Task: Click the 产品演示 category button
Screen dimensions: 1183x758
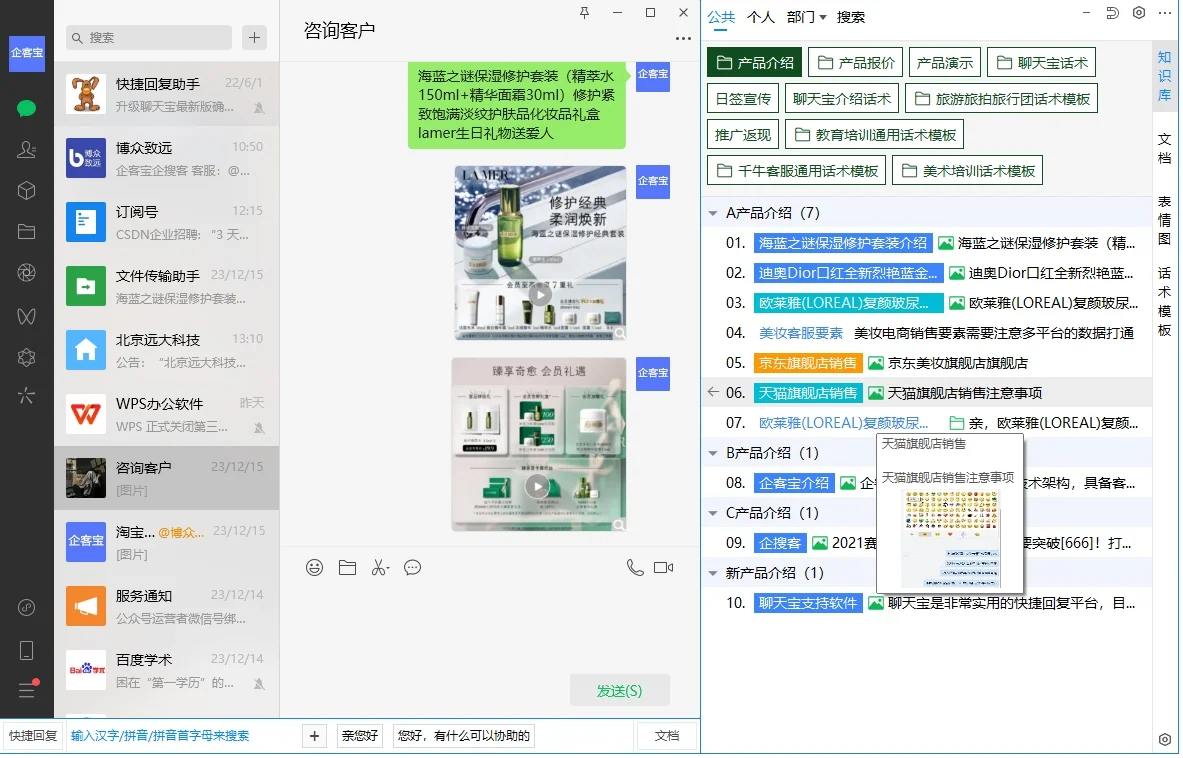Action: [x=946, y=63]
